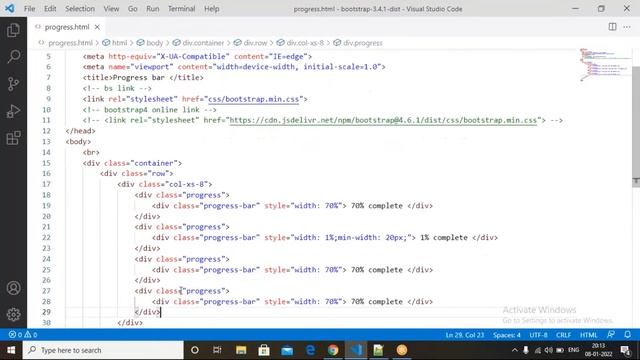Open Mail app from taskbar
Viewport: 640px width, 360px height.
(x=287, y=350)
